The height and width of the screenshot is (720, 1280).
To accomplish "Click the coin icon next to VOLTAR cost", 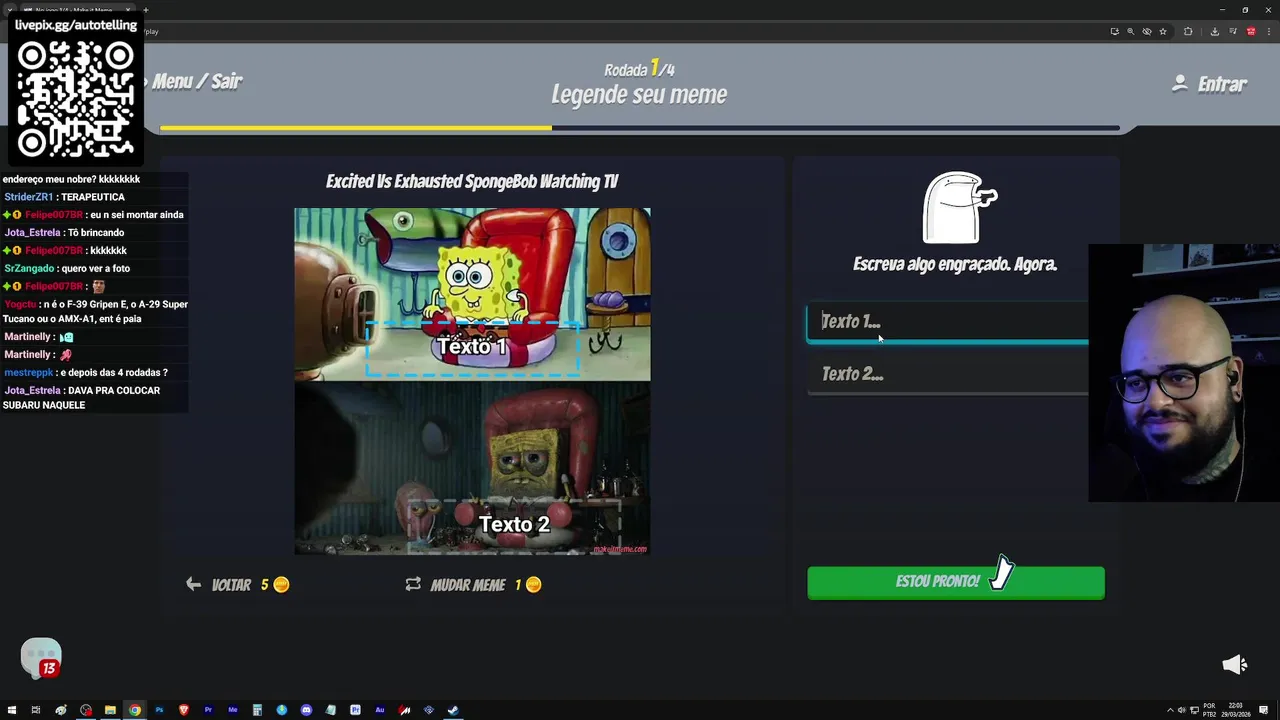I will pos(281,585).
